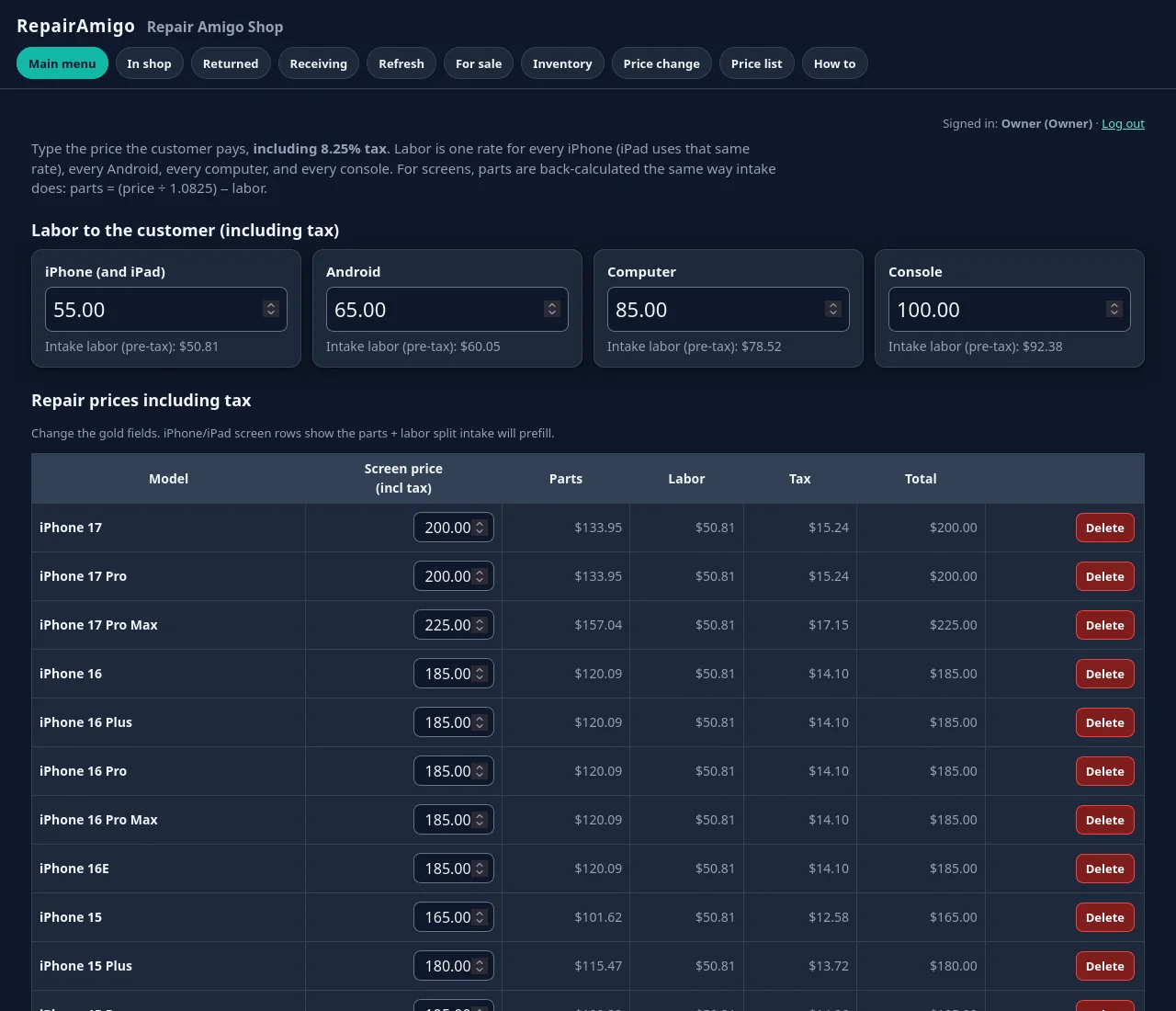Edit the iPhone 17 Pro screen price

pos(454,576)
